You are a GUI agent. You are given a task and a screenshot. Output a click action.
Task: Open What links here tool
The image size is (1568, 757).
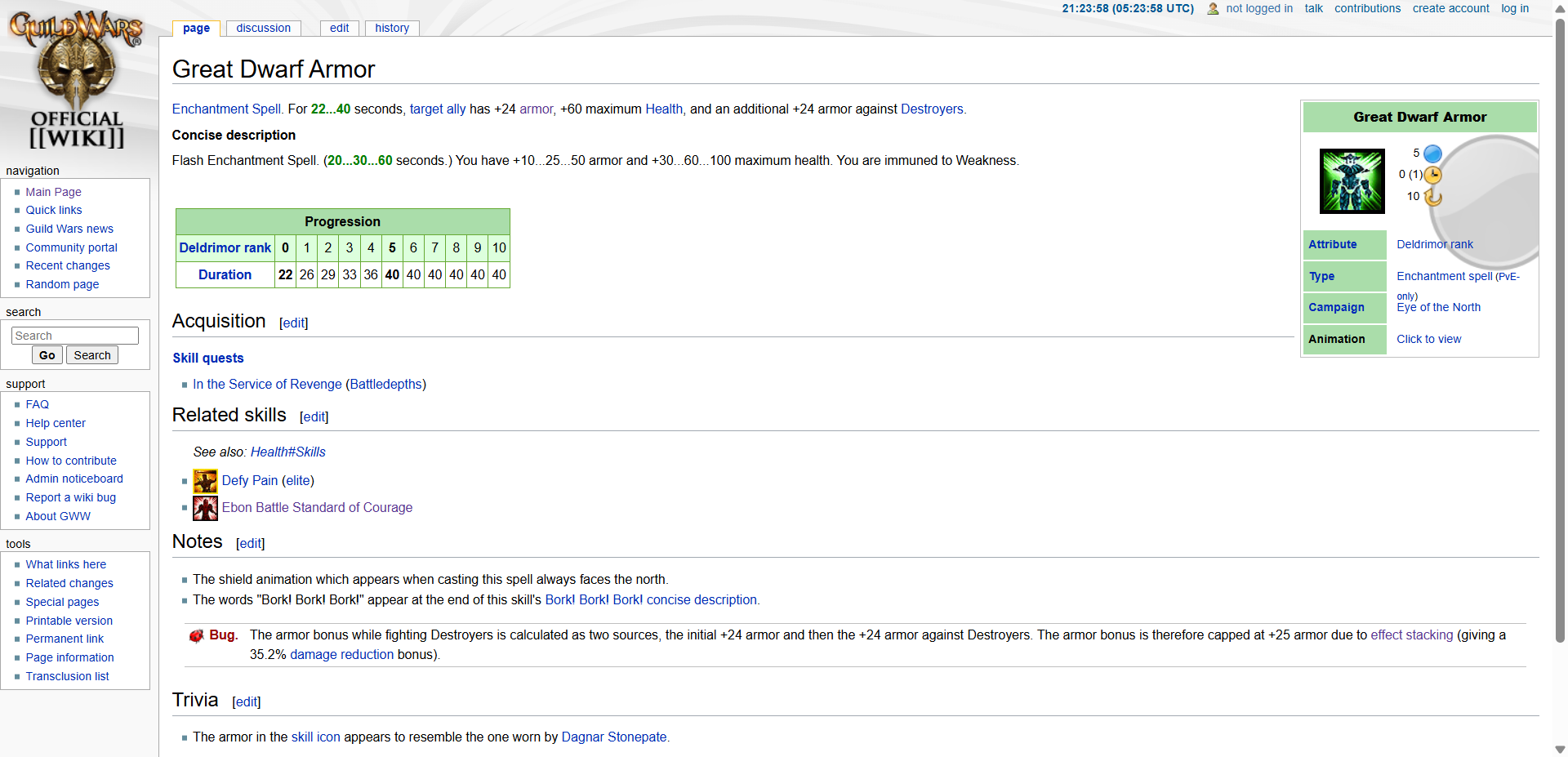click(65, 564)
